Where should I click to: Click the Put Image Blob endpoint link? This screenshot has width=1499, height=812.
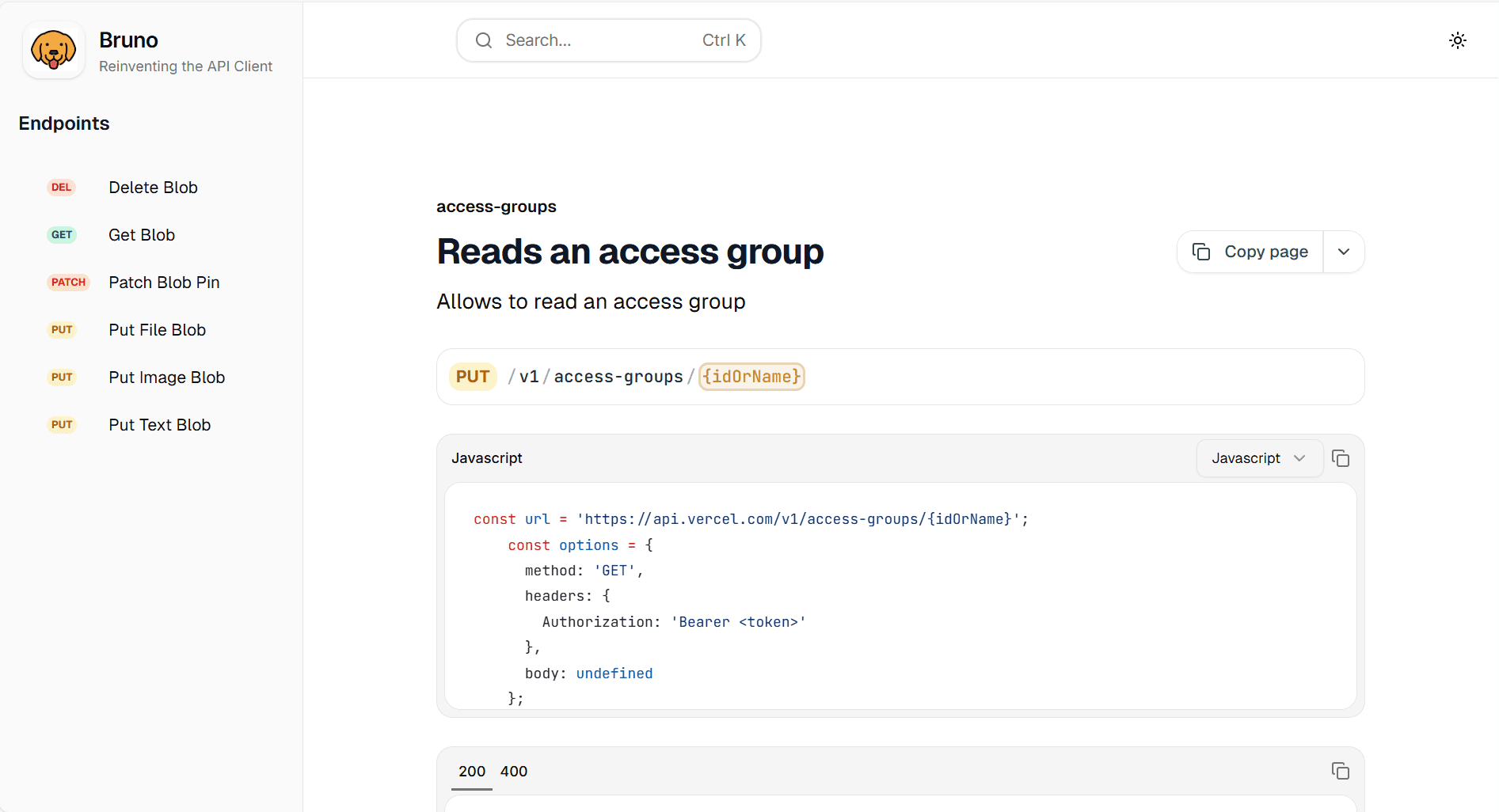(x=166, y=377)
